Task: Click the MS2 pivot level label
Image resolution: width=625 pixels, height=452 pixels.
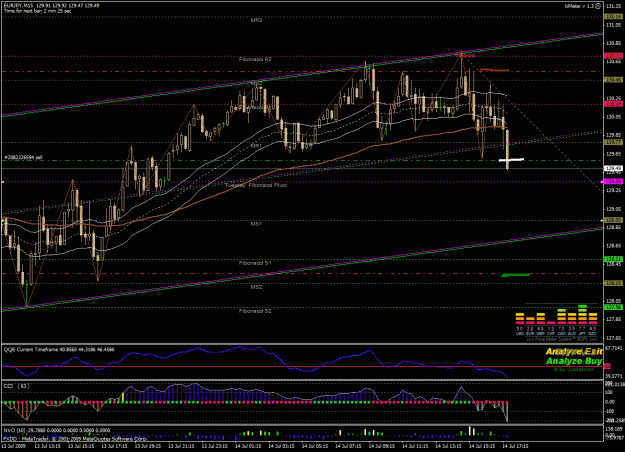Action: pos(256,287)
